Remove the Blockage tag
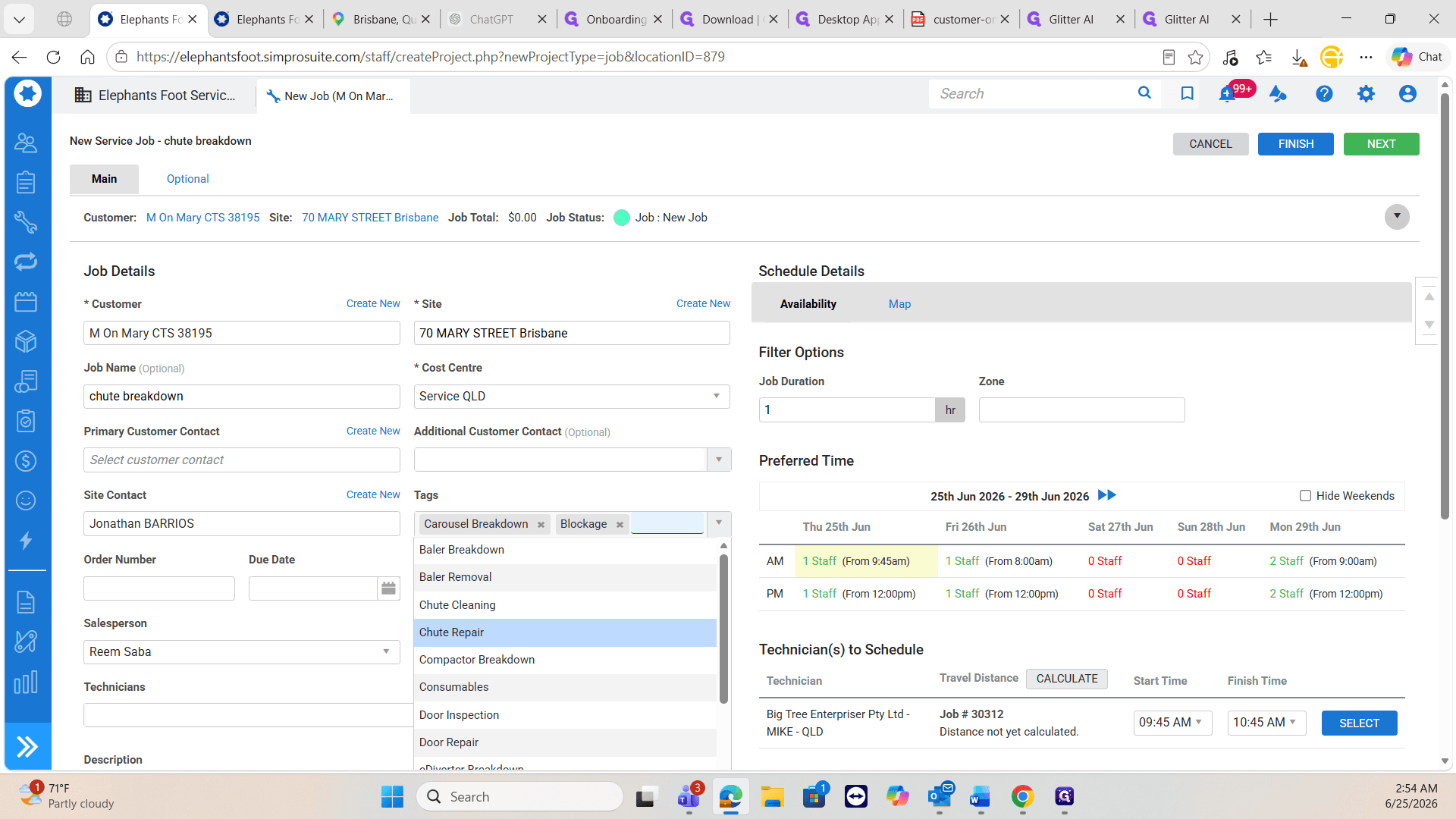The height and width of the screenshot is (819, 1456). pos(620,525)
